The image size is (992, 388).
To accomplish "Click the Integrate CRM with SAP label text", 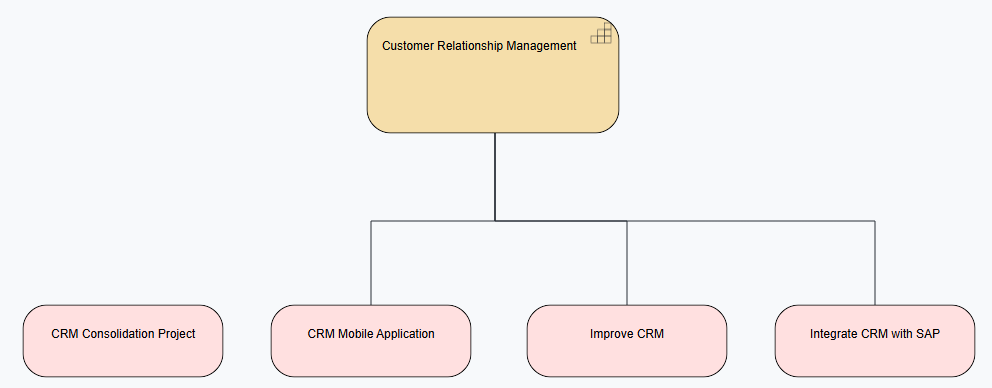I will (x=875, y=334).
